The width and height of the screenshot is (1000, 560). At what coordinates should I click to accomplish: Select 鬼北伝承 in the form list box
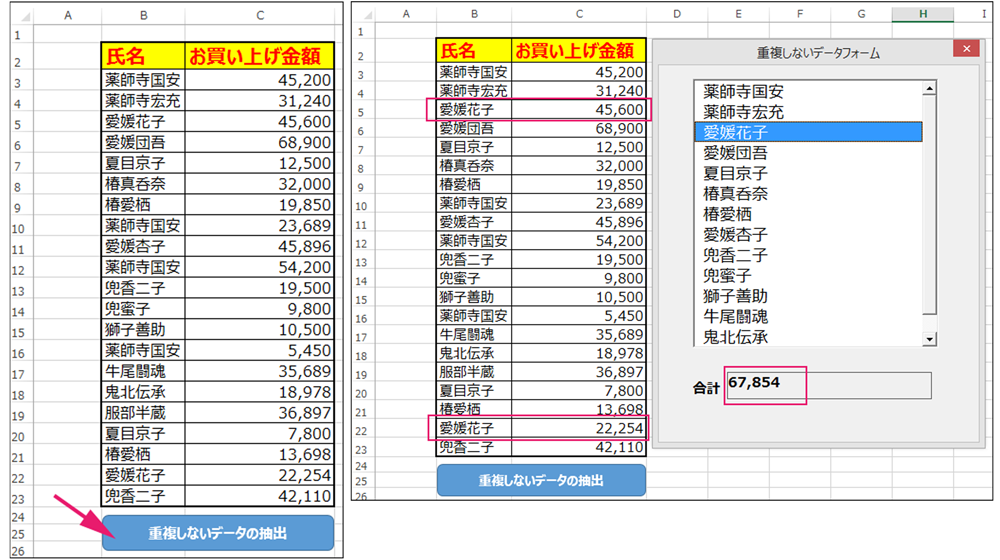pos(736,337)
